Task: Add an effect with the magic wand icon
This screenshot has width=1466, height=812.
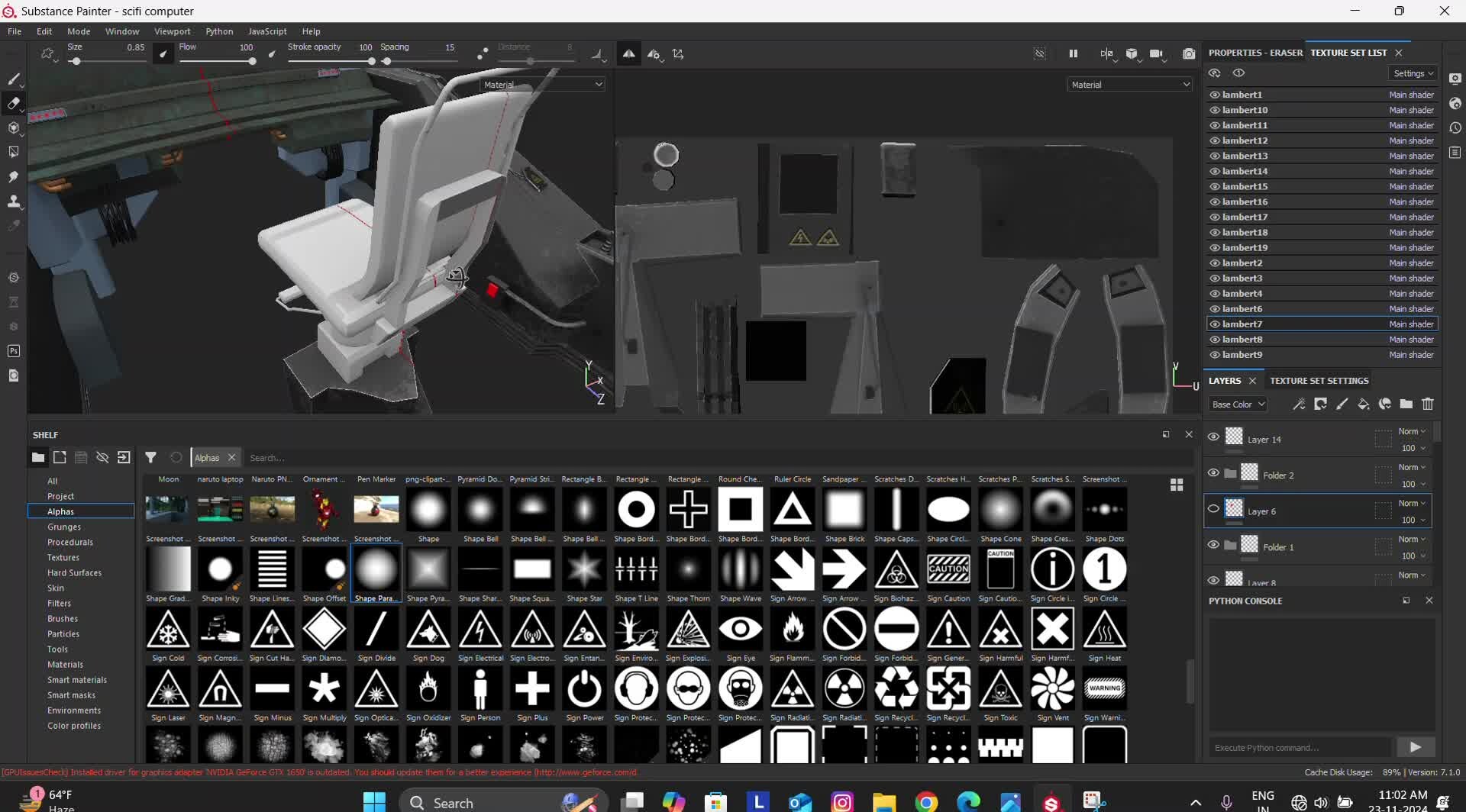Action: [1299, 404]
